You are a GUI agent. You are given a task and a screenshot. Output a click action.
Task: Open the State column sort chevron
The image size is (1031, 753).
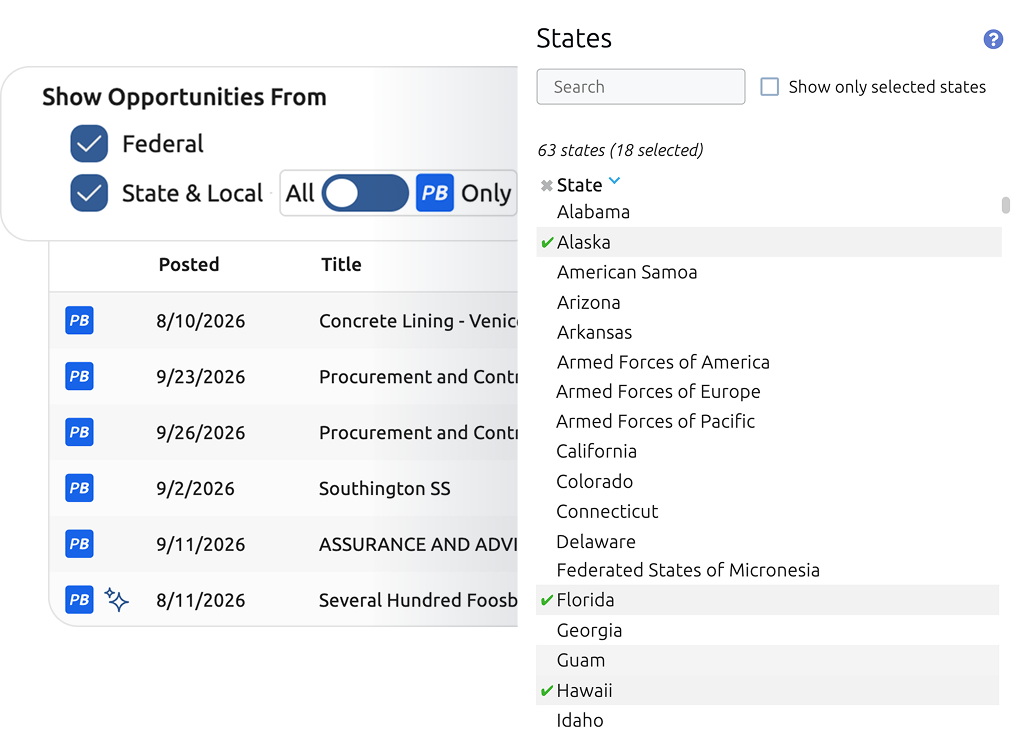pyautogui.click(x=614, y=181)
